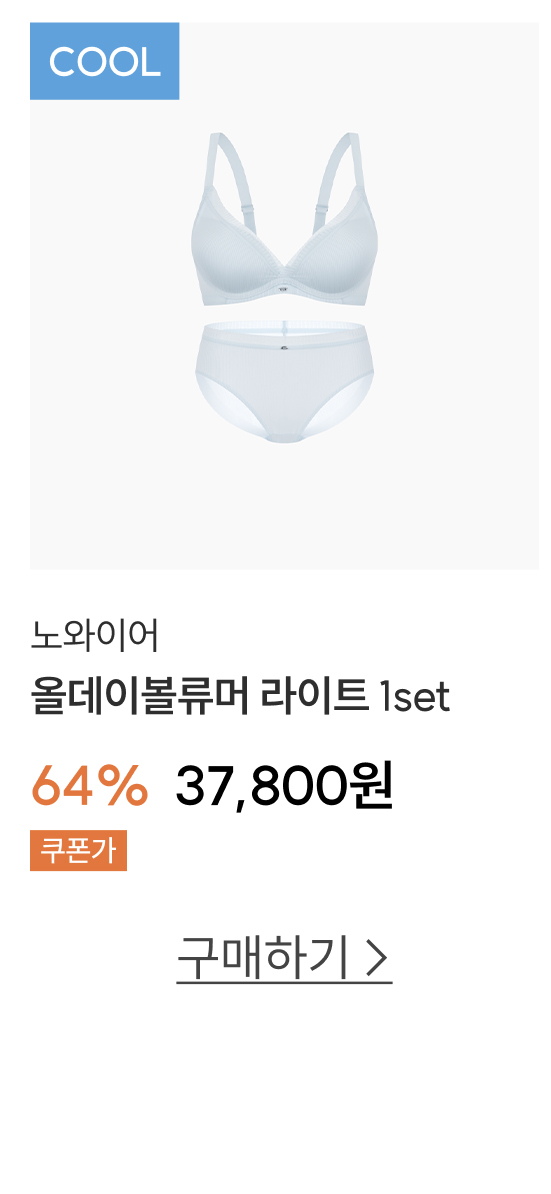Screen dimensions: 551x1194
Task: Select the light blue panty image
Action: (284, 382)
